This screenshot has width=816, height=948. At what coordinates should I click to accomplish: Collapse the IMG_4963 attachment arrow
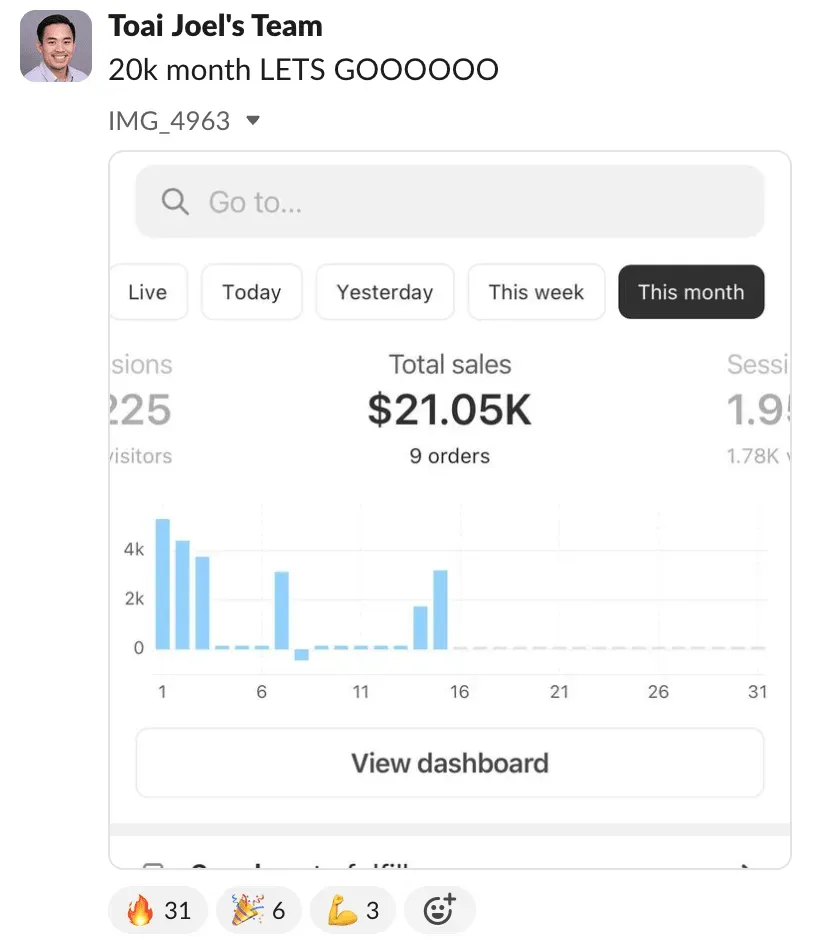pyautogui.click(x=253, y=120)
